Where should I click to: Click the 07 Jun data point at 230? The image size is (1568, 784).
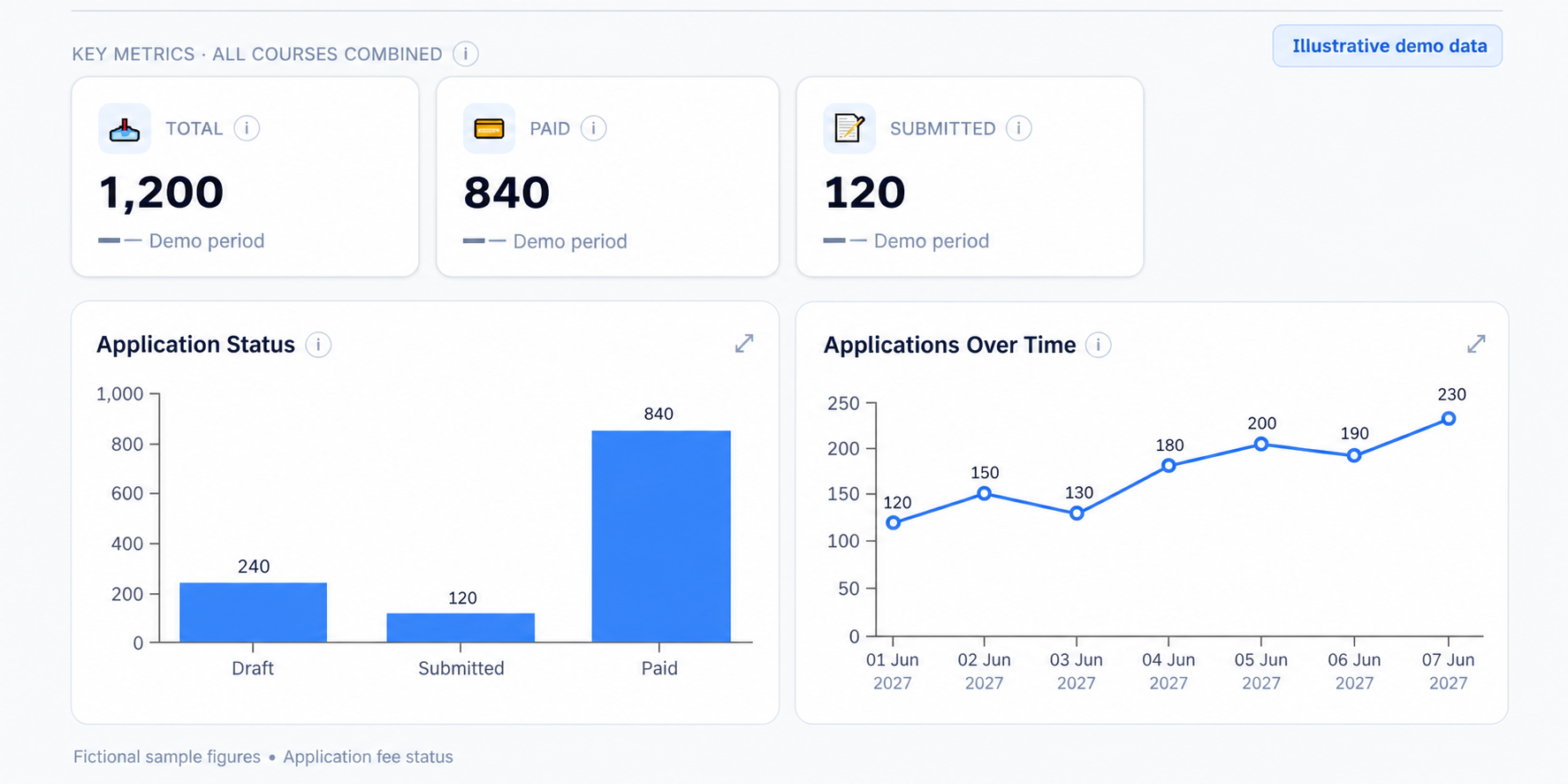(1448, 419)
